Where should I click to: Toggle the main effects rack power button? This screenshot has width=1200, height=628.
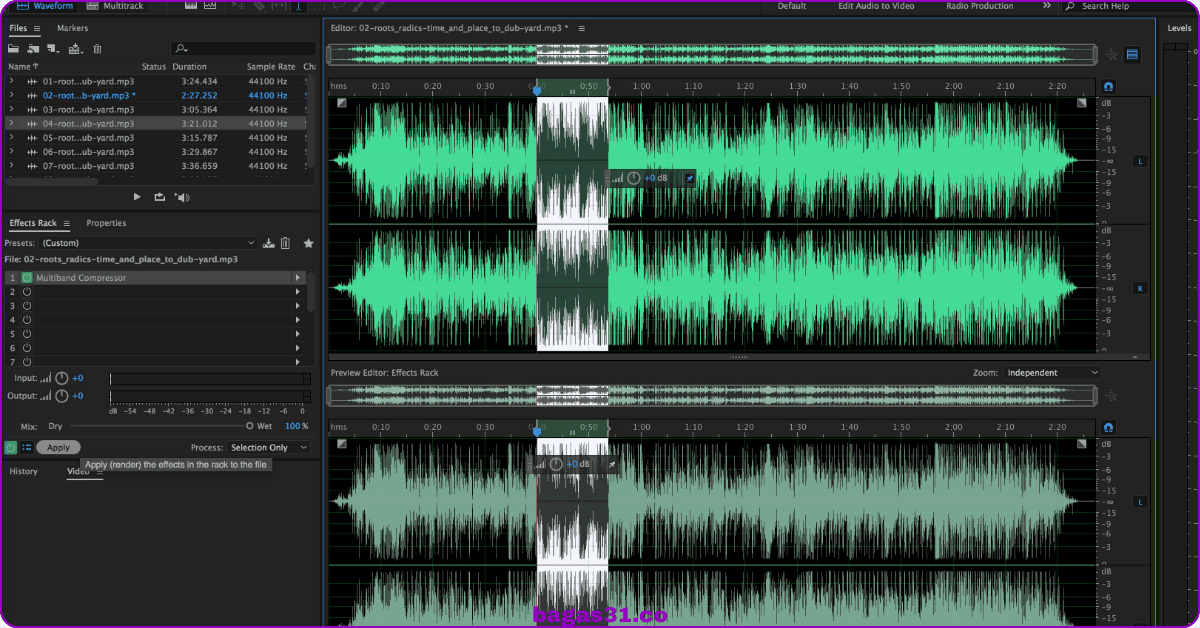point(11,448)
